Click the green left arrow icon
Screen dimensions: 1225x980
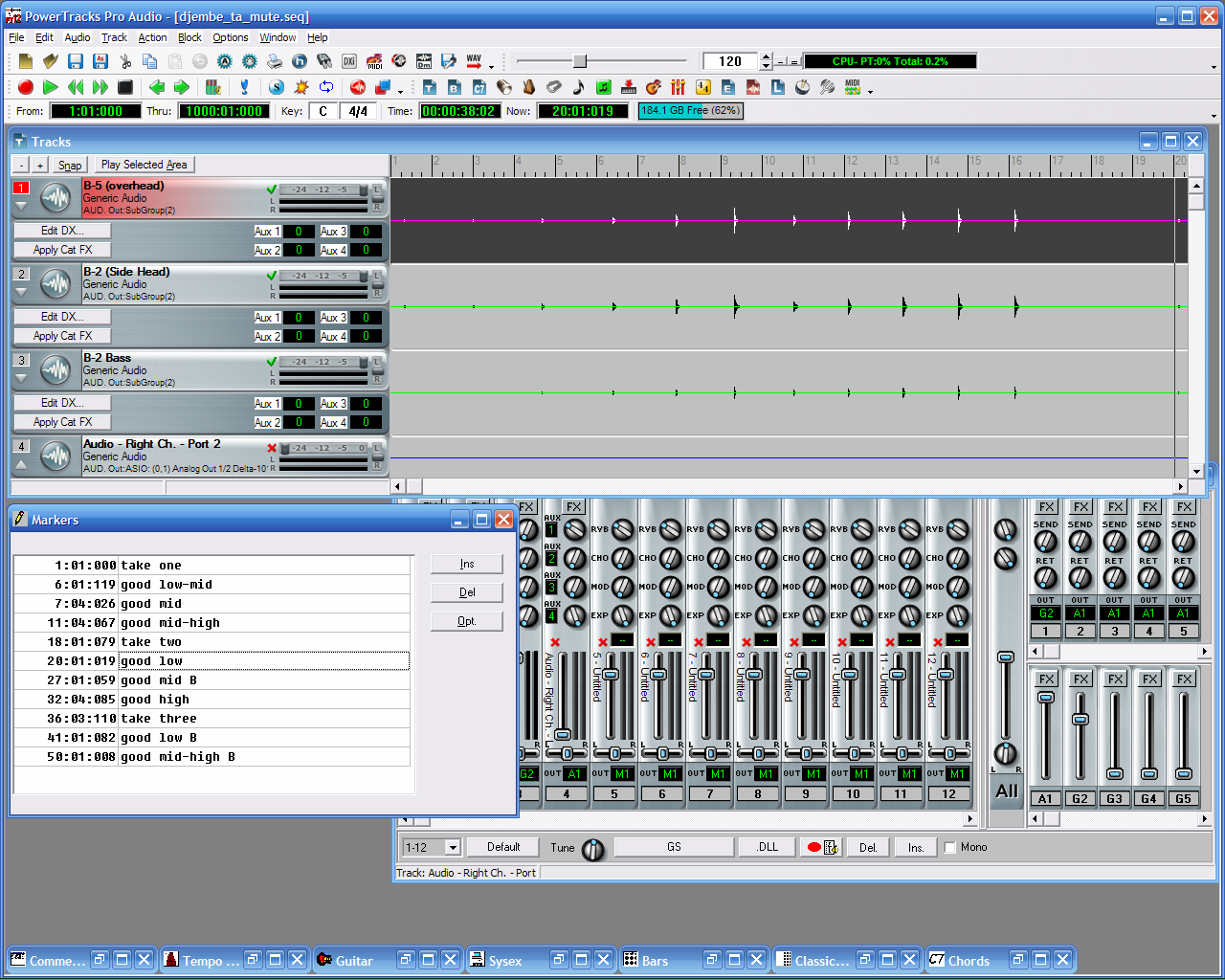pos(156,87)
